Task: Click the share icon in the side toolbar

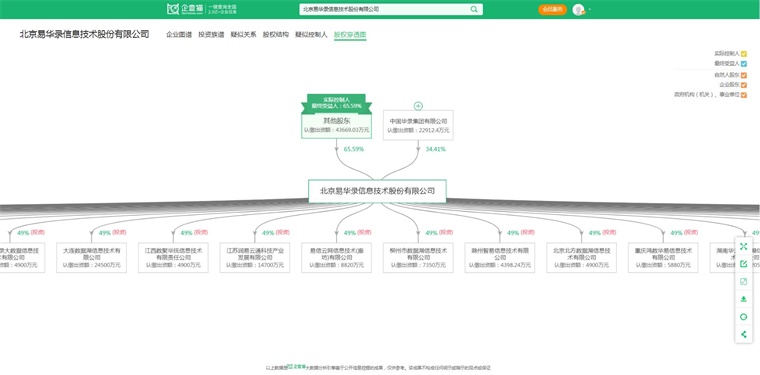Action: [x=744, y=334]
